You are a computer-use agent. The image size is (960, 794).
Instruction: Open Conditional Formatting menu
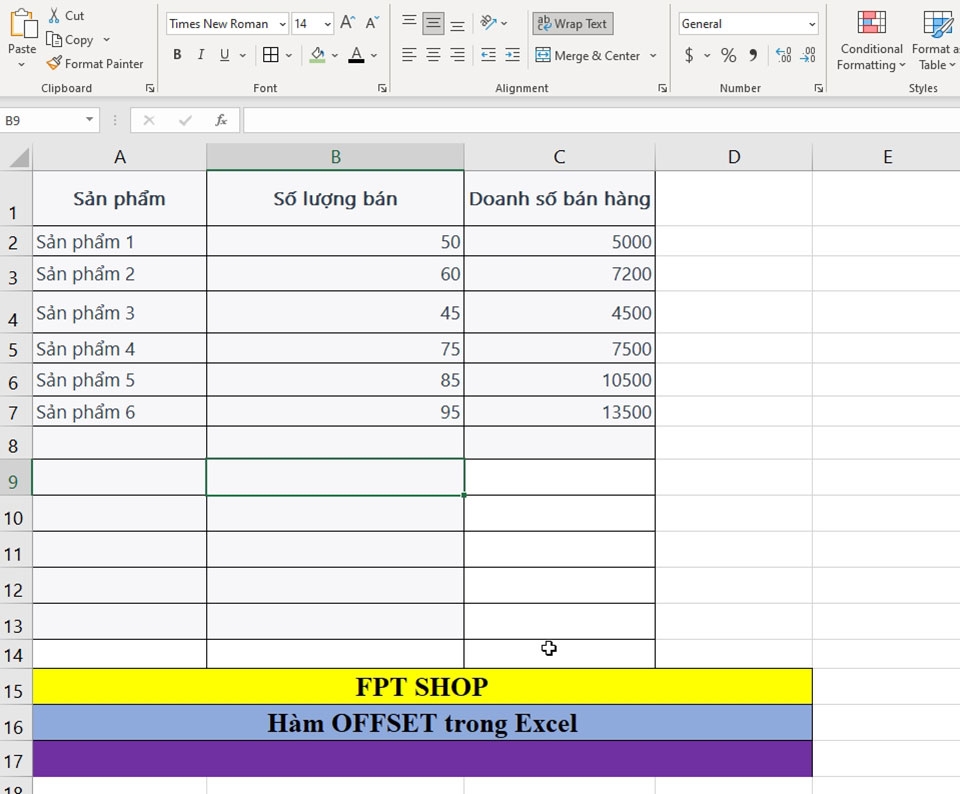click(871, 40)
